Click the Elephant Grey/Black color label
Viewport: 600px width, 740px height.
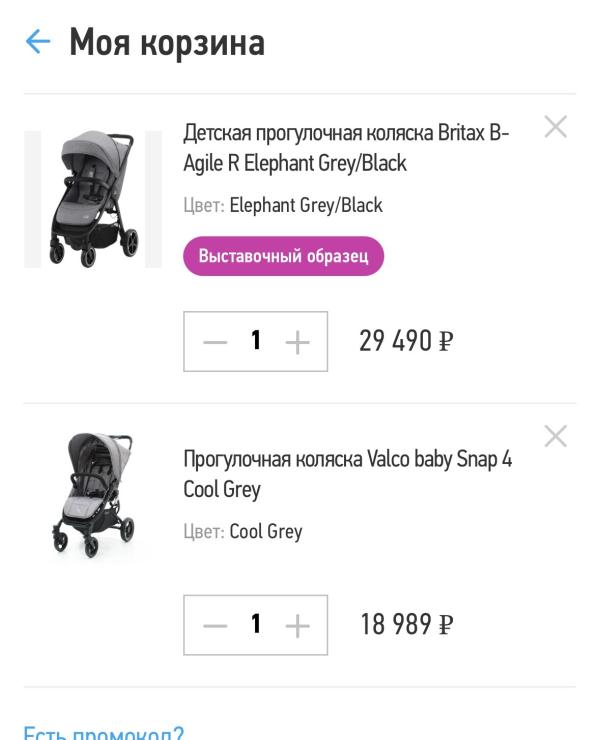[305, 205]
